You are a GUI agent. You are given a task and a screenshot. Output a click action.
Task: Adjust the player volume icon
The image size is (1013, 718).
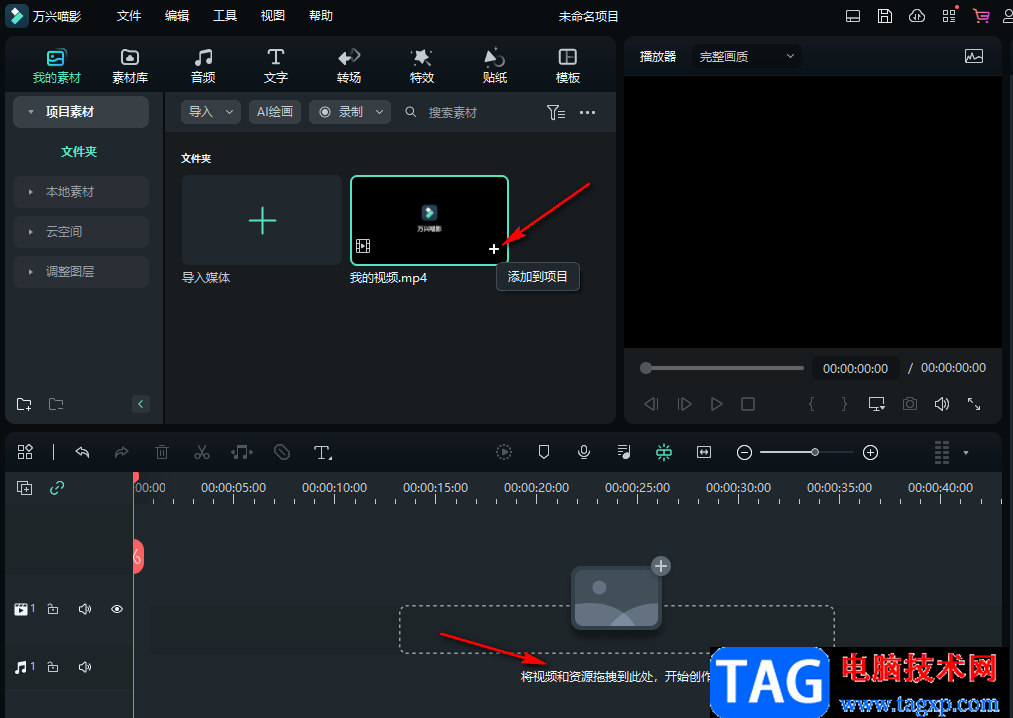(x=942, y=404)
